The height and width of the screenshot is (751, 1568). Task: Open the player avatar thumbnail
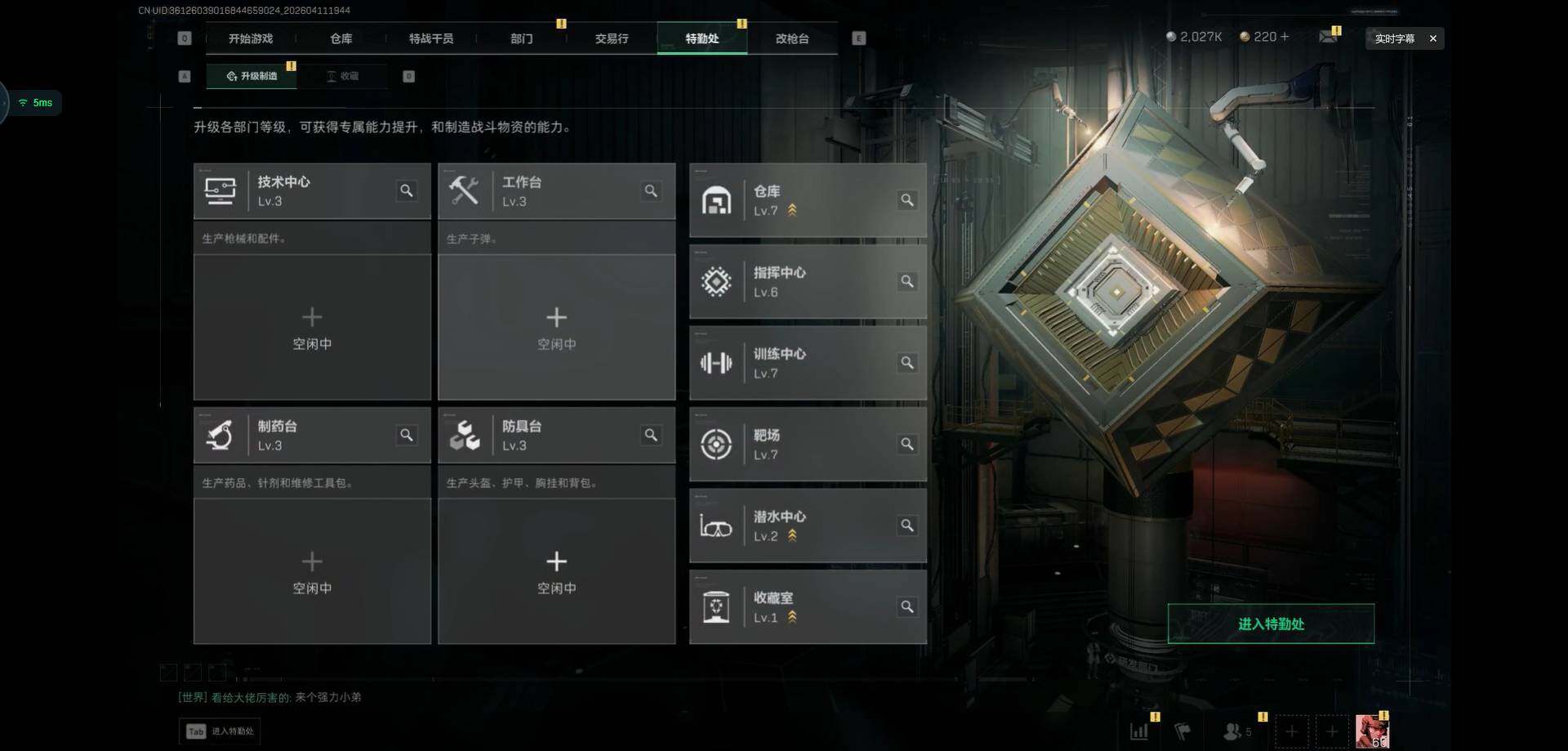coord(1372,731)
